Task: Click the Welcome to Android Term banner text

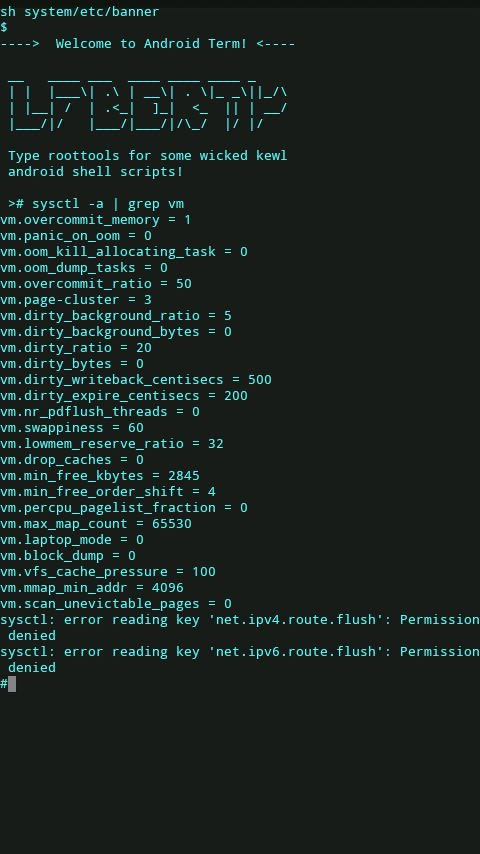Action: click(148, 44)
